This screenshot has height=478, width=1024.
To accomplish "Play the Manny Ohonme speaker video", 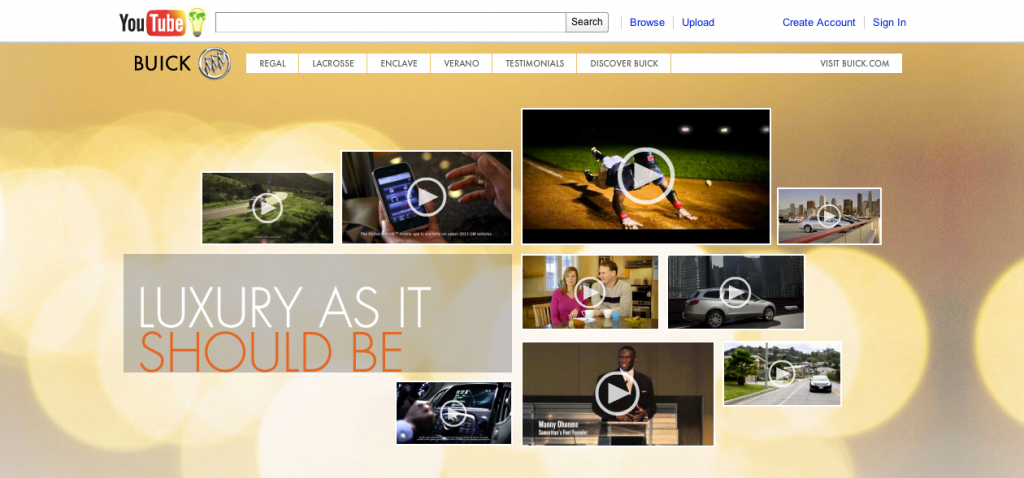I will coord(617,394).
